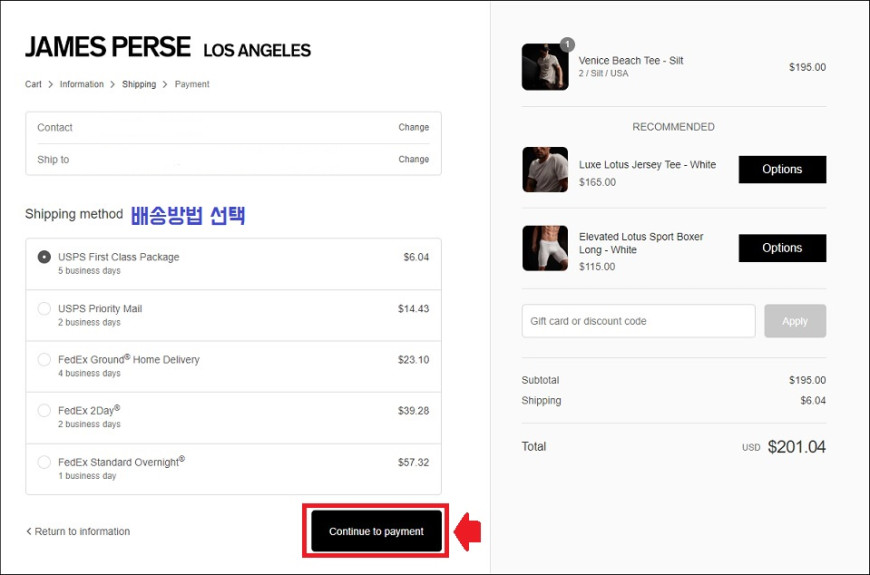This screenshot has width=870, height=575.
Task: Click 'Elevated Lotus Sport Boxer Long - White' name
Action: [641, 243]
